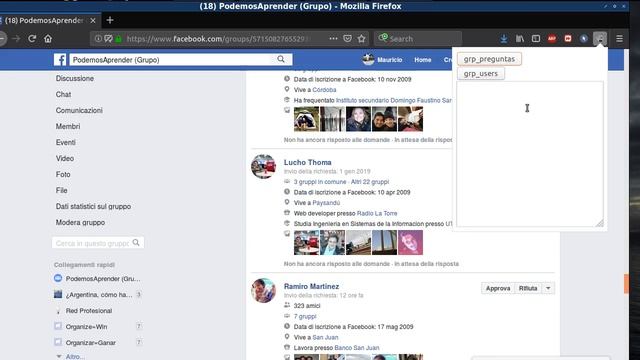Click Ramiro Martinez's profile picture
Viewport: 640px width, 360px height.
[x=264, y=291]
